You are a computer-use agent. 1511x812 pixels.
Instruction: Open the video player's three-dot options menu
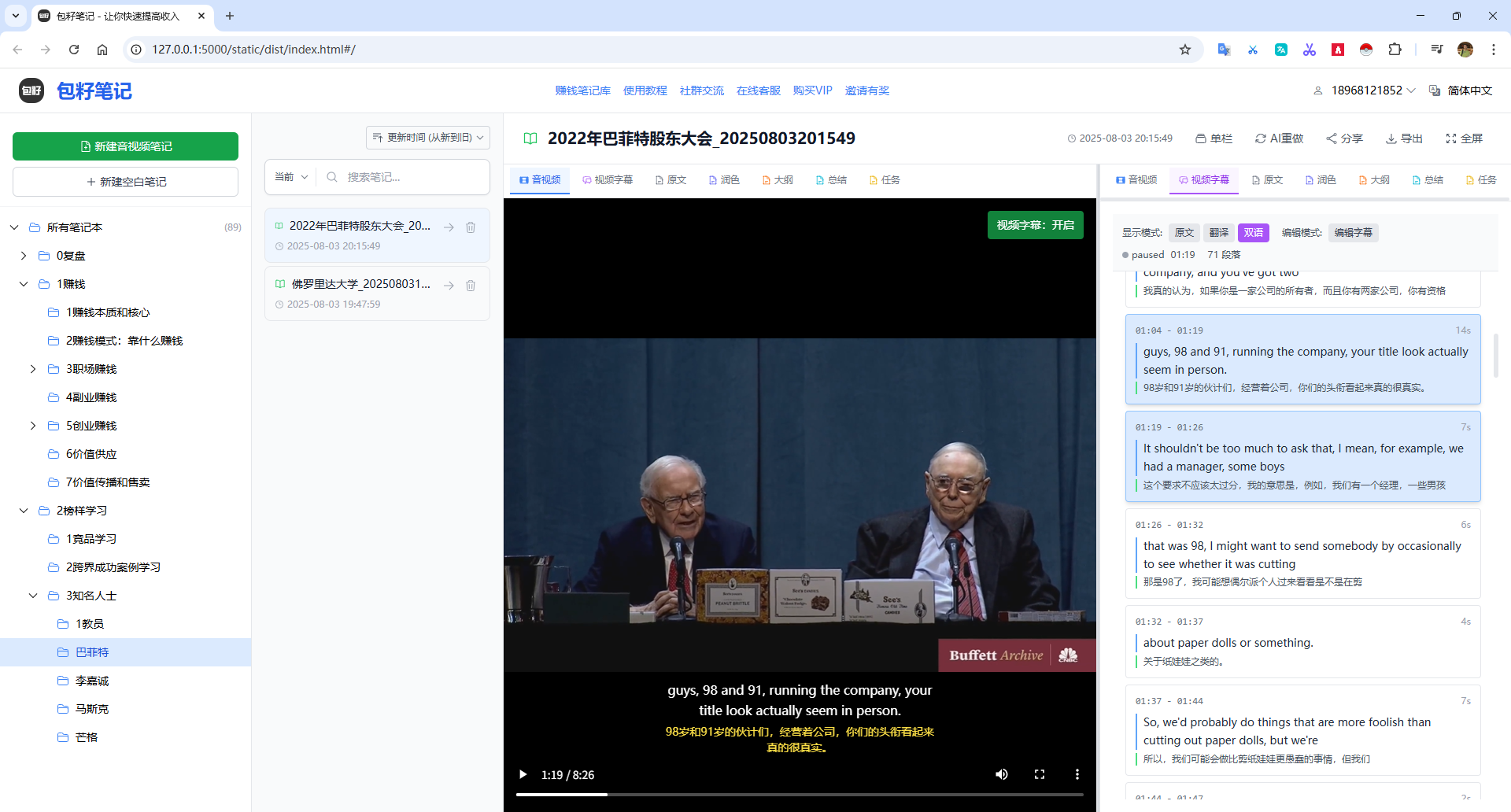click(x=1077, y=774)
